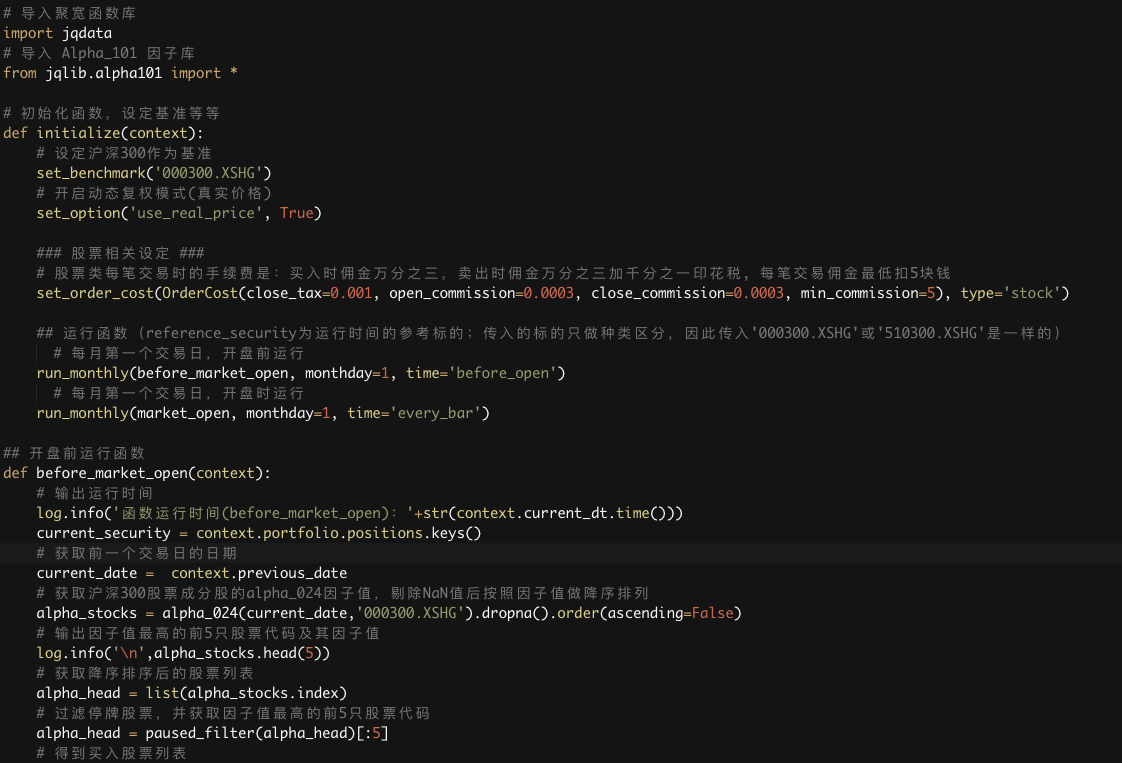Click 'def before_market_open(context):' line
Screen dimensions: 1122x763
pyautogui.click(x=137, y=474)
